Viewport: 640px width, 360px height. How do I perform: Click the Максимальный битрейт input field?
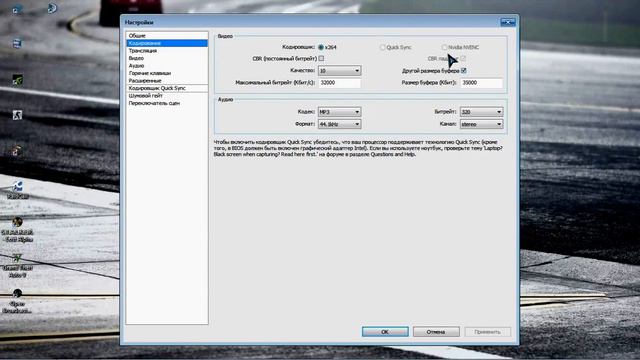coord(339,82)
